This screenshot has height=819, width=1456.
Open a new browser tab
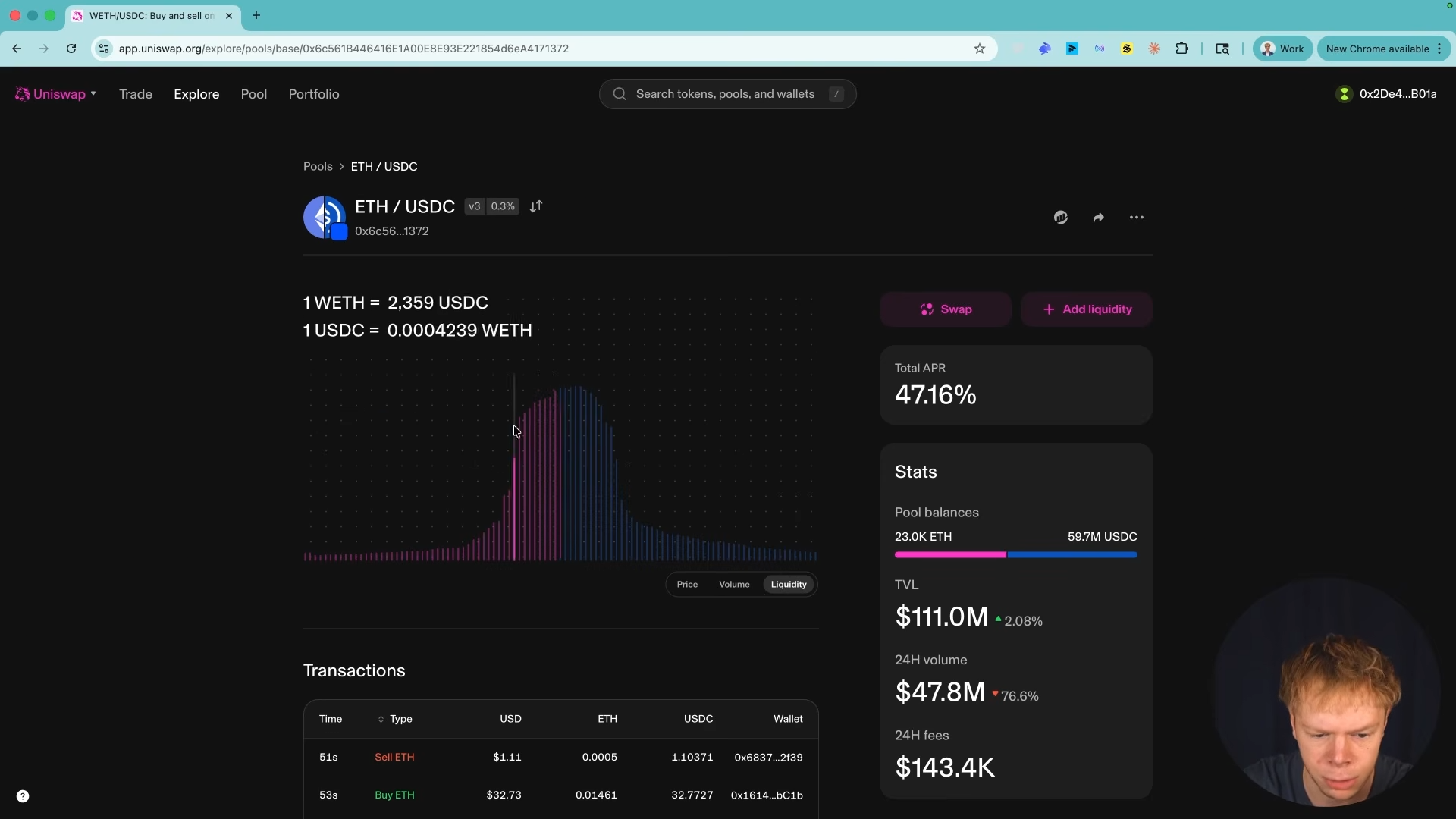point(256,15)
